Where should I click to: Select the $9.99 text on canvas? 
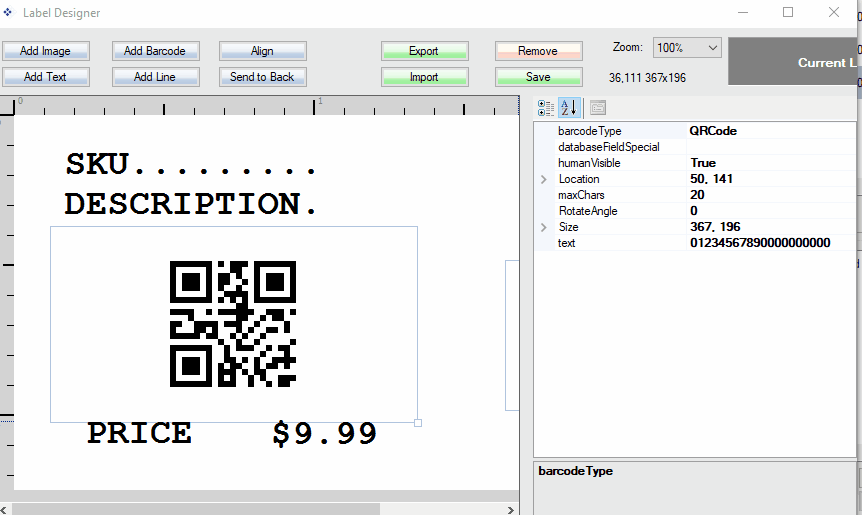click(324, 434)
